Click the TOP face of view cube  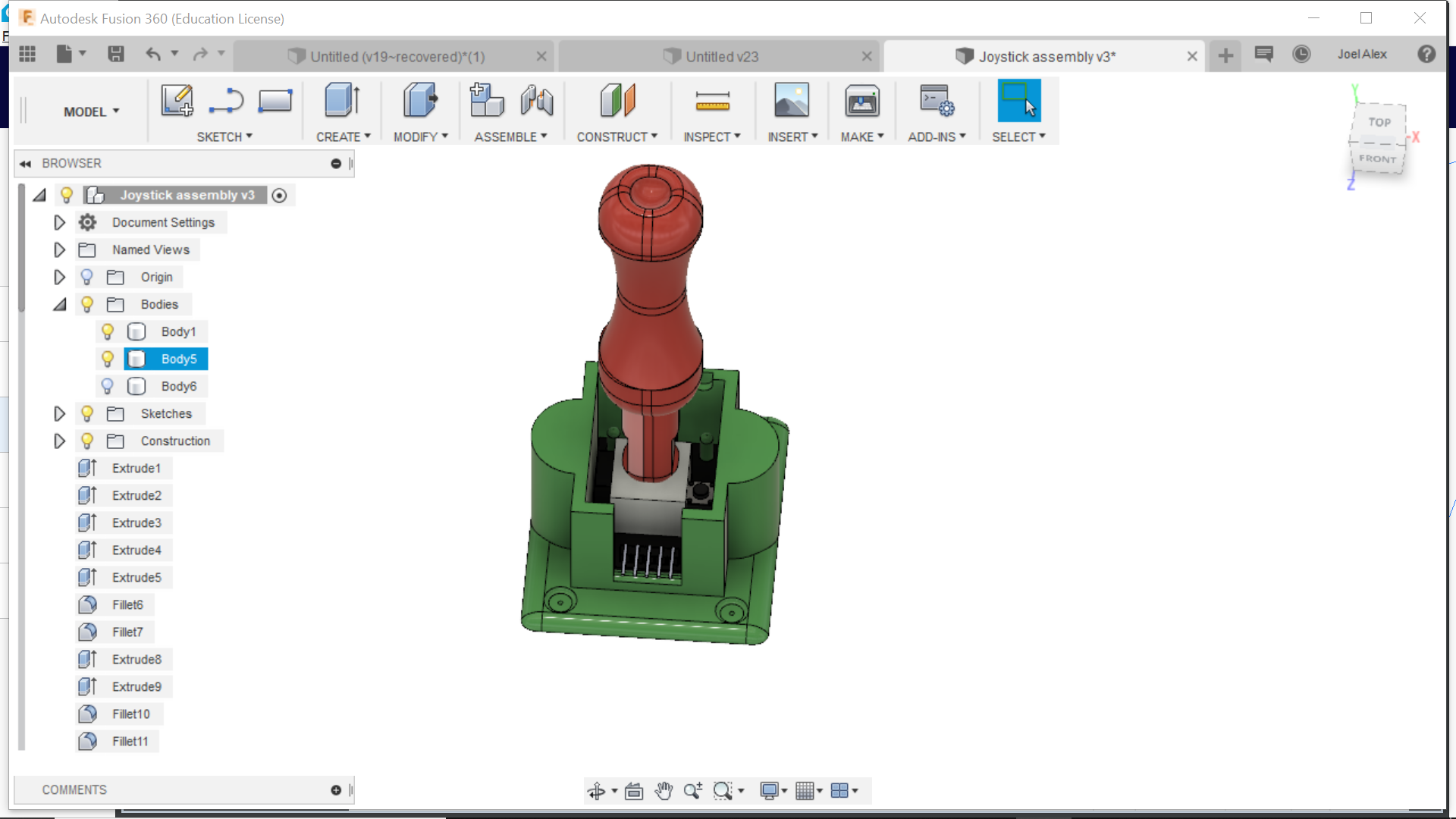tap(1379, 122)
